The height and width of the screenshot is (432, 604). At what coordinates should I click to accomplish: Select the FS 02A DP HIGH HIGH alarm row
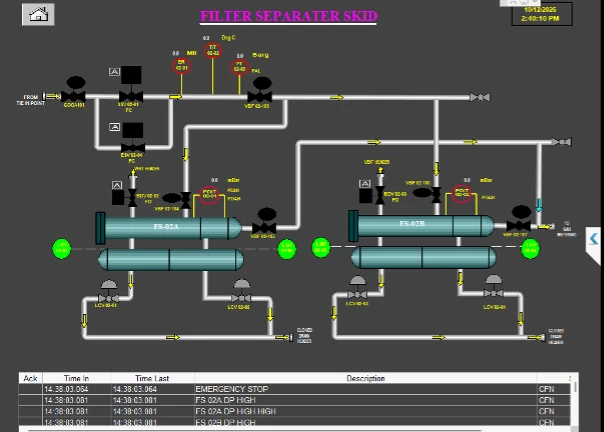click(x=295, y=412)
